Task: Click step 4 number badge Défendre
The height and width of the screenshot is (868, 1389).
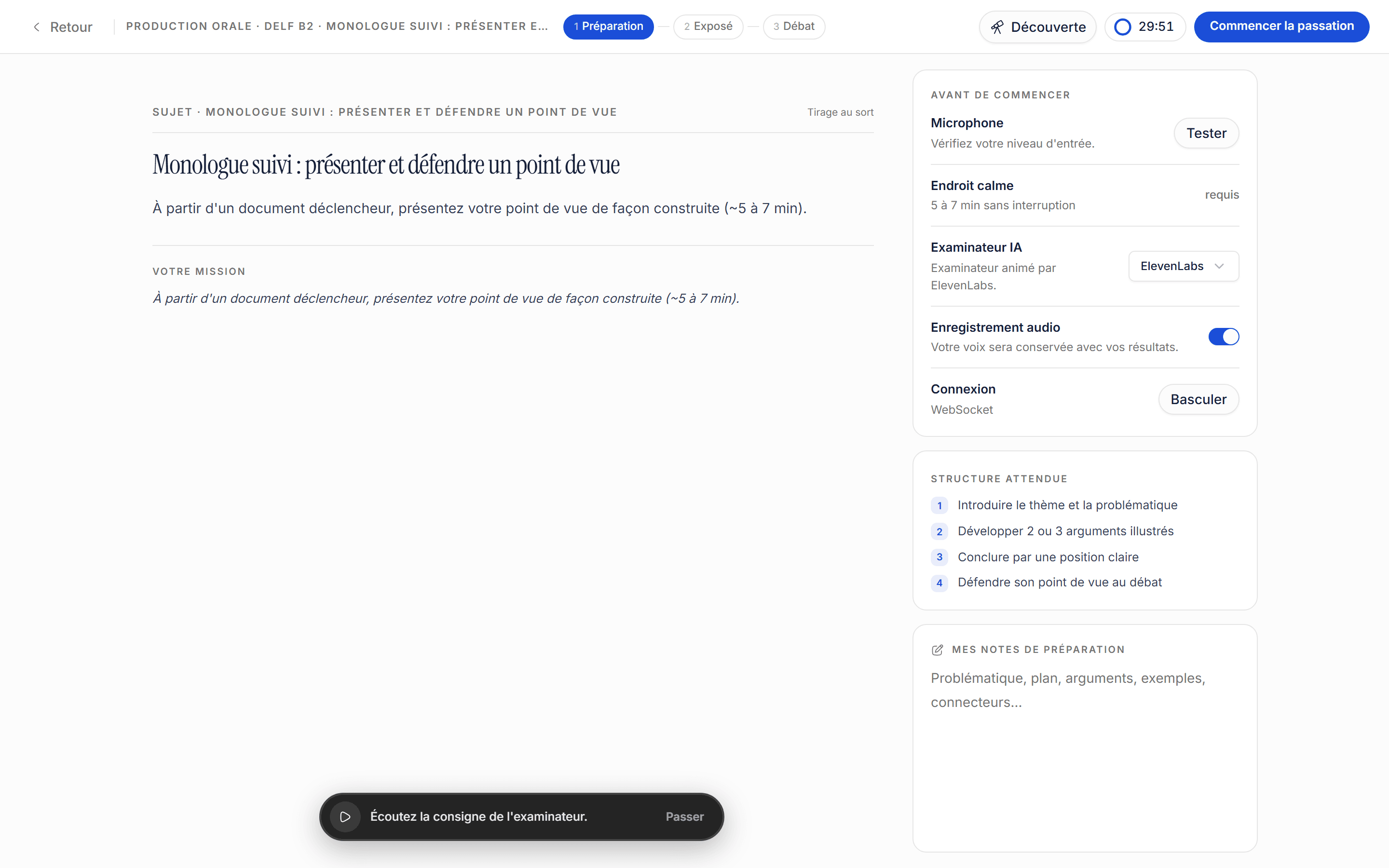Action: tap(939, 583)
